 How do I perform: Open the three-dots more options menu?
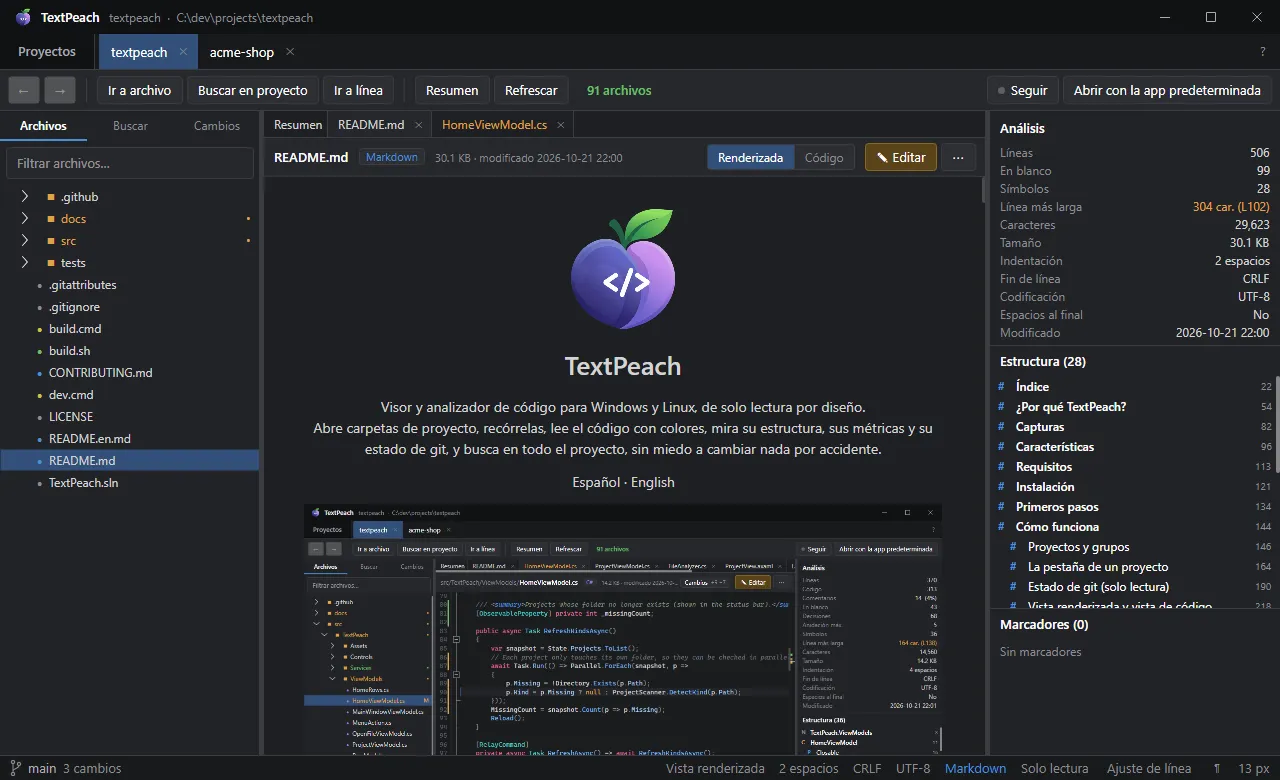[958, 157]
